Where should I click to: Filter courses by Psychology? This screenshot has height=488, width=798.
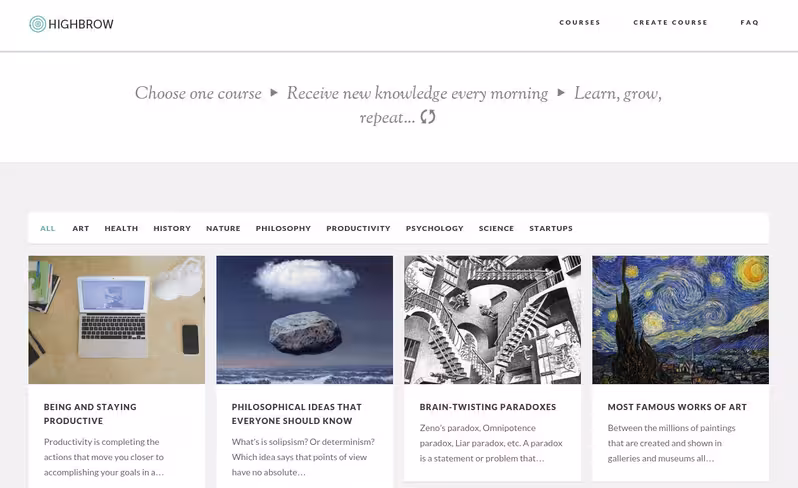point(435,228)
